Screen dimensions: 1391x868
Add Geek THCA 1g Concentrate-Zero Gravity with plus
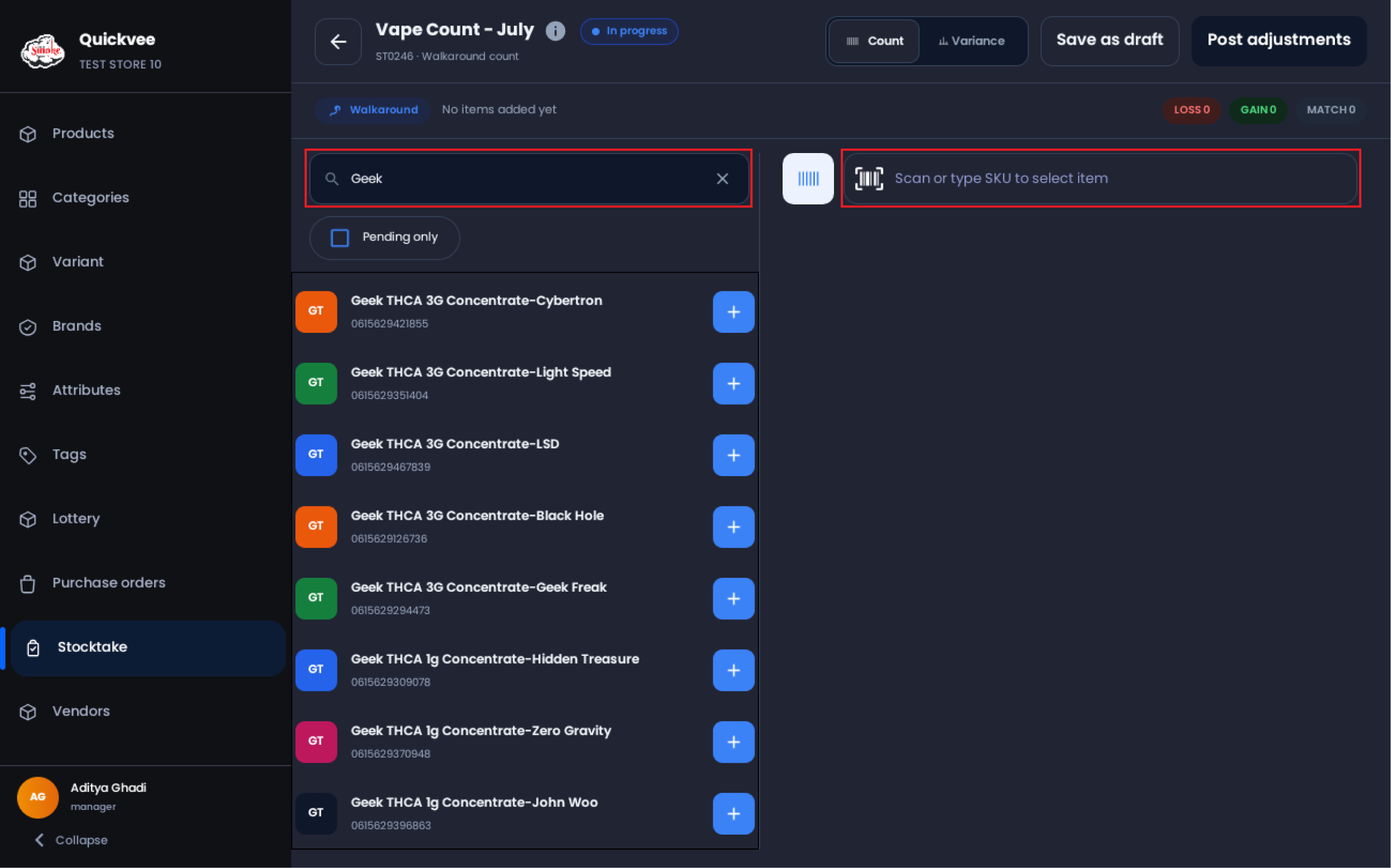[733, 742]
